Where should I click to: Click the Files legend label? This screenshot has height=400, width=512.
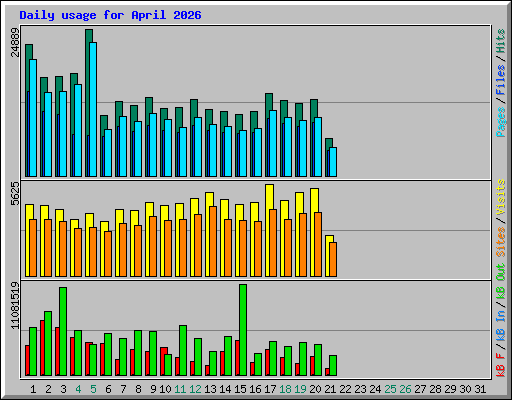[x=501, y=80]
